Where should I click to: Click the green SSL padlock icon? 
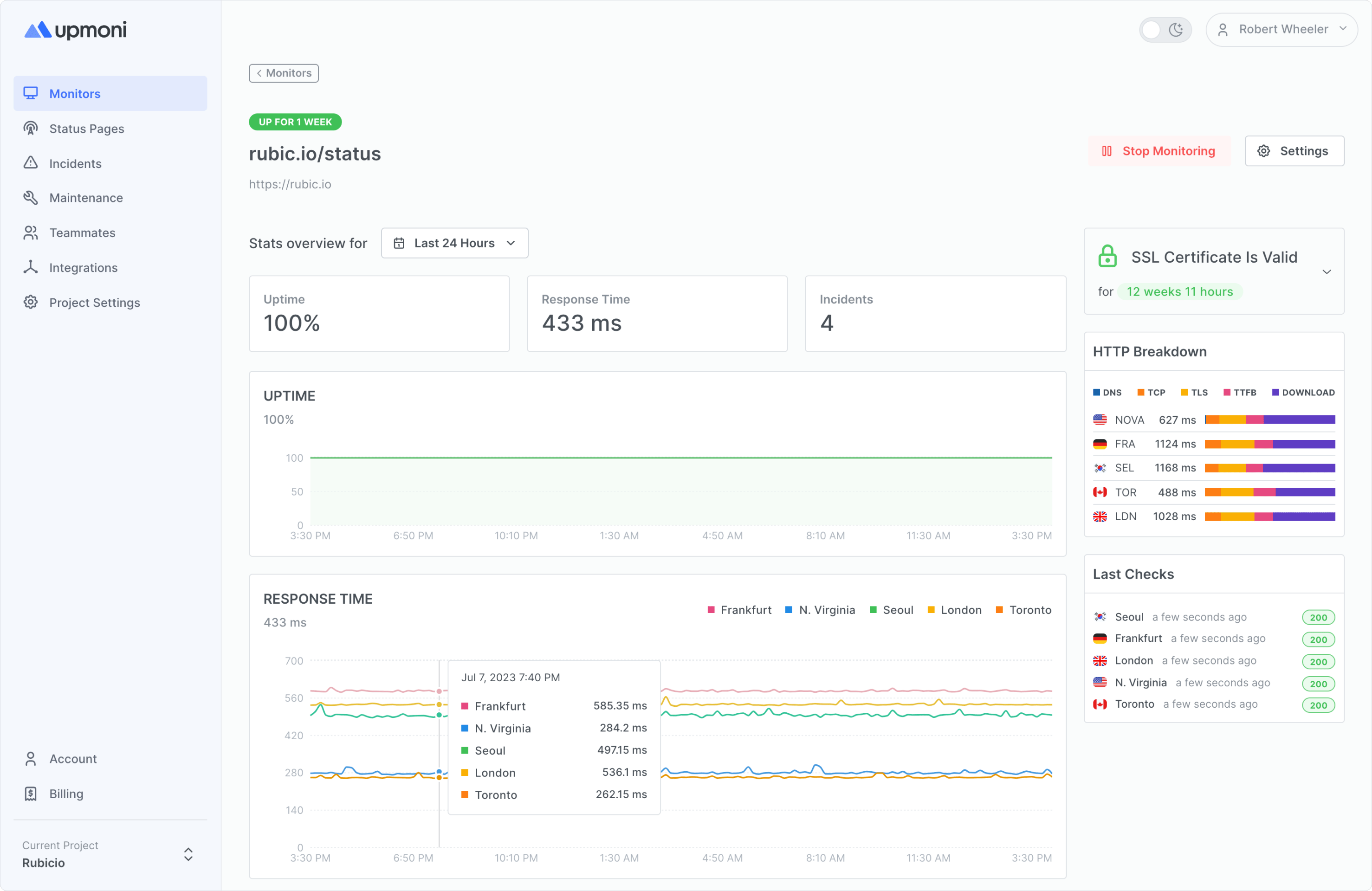point(1107,257)
